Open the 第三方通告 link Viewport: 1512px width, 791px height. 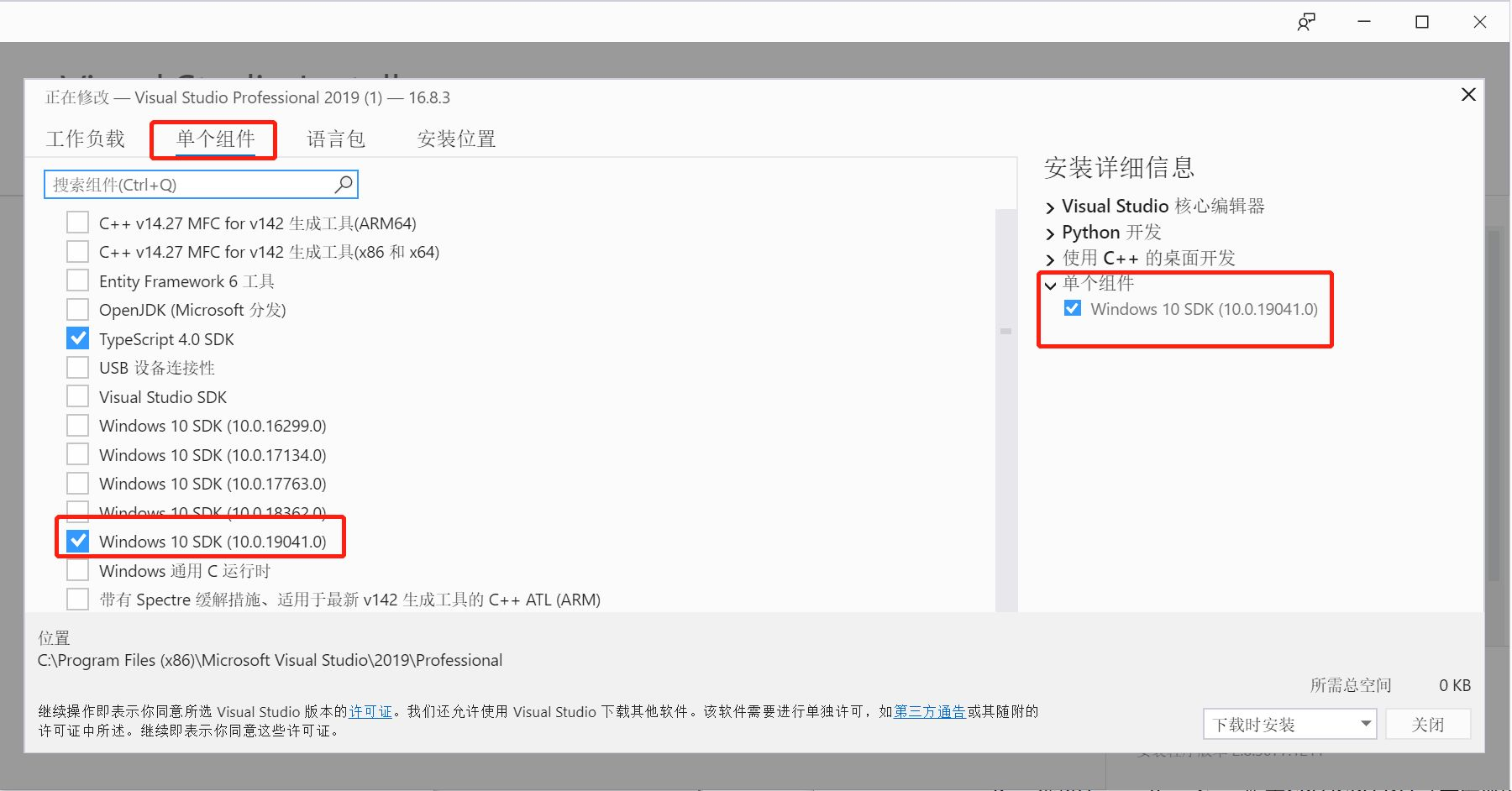click(x=928, y=711)
